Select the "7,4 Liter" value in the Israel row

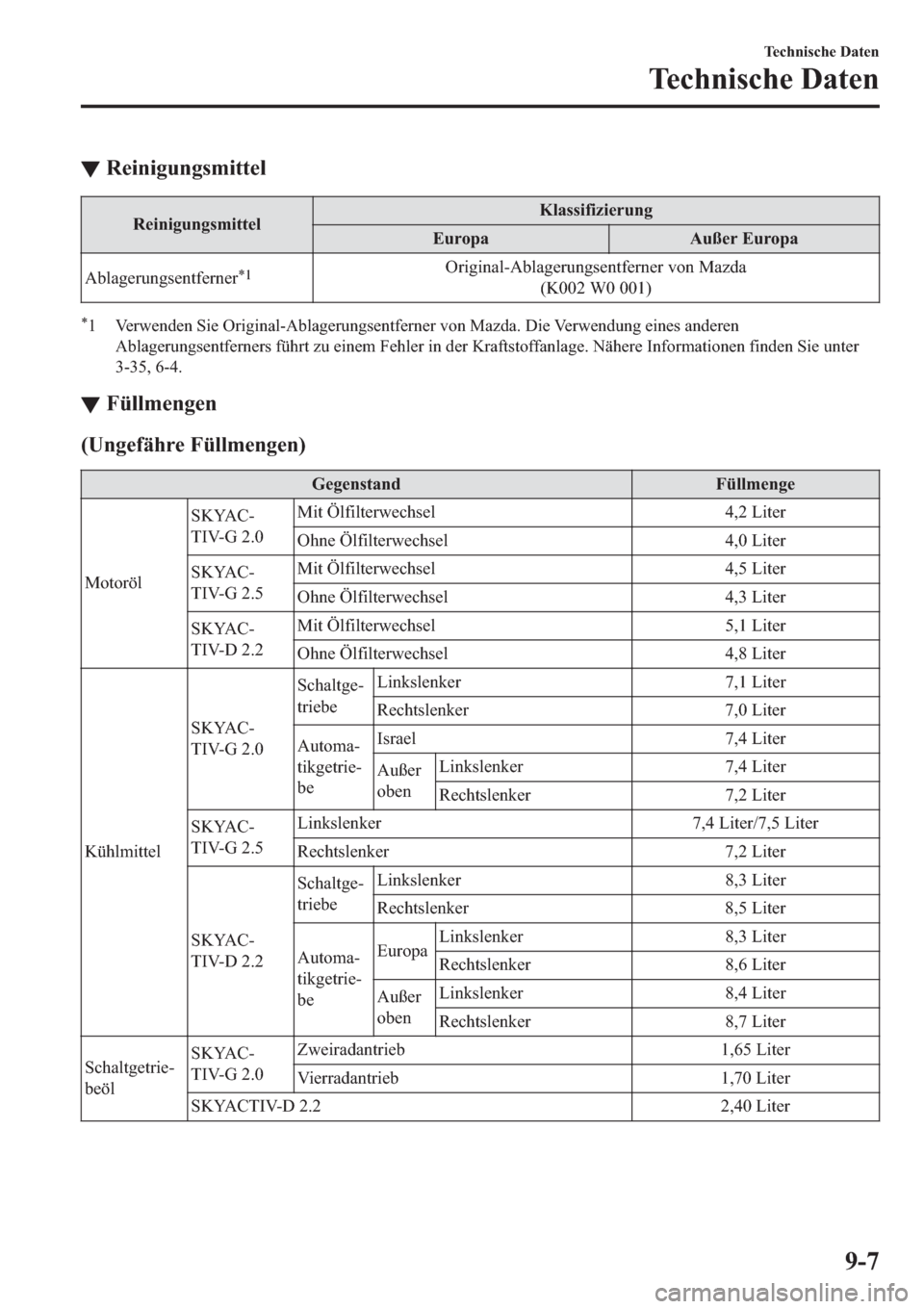tap(756, 739)
